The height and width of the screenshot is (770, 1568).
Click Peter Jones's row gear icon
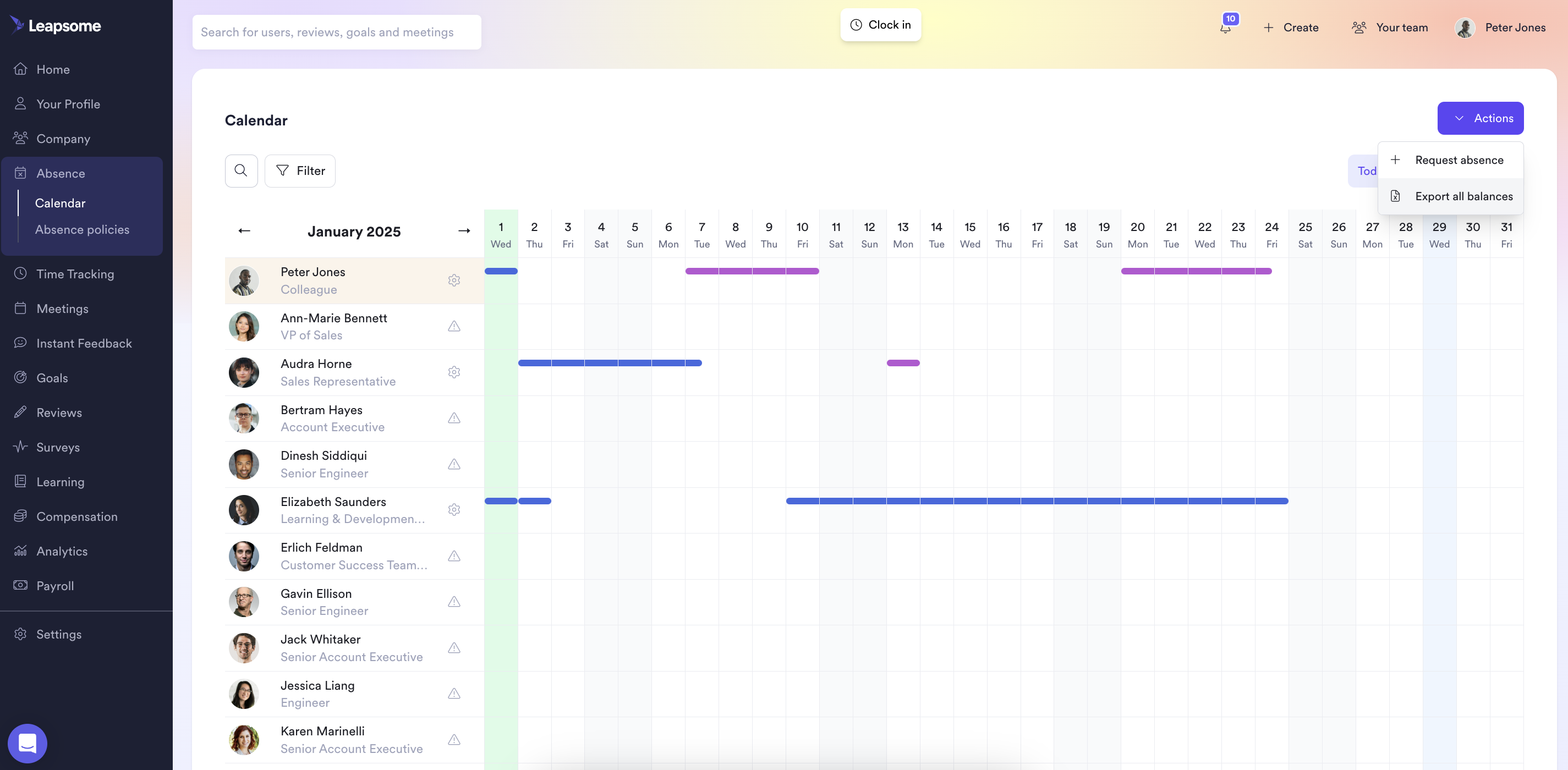pyautogui.click(x=454, y=280)
